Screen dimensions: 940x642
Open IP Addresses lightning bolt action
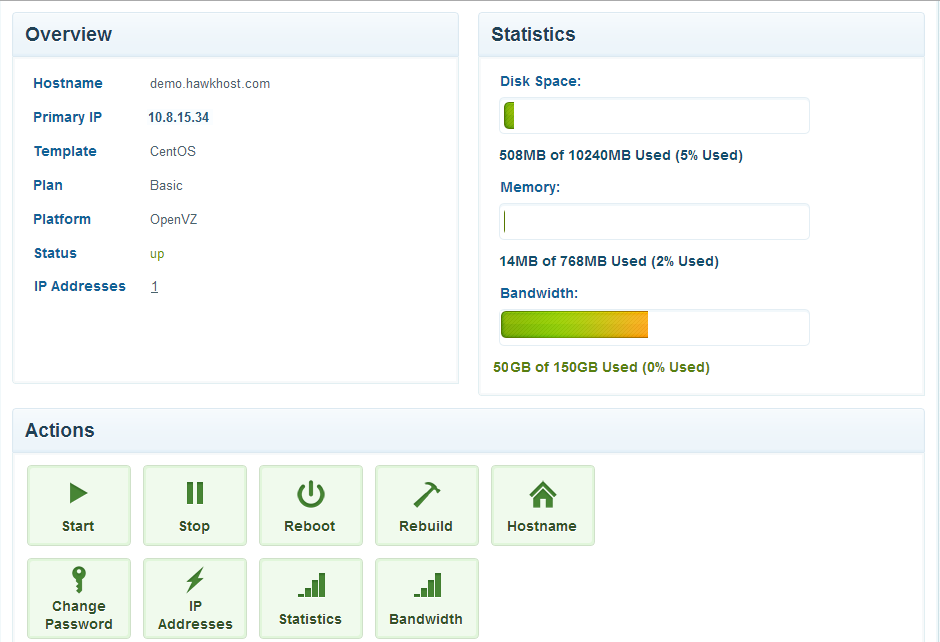195,580
